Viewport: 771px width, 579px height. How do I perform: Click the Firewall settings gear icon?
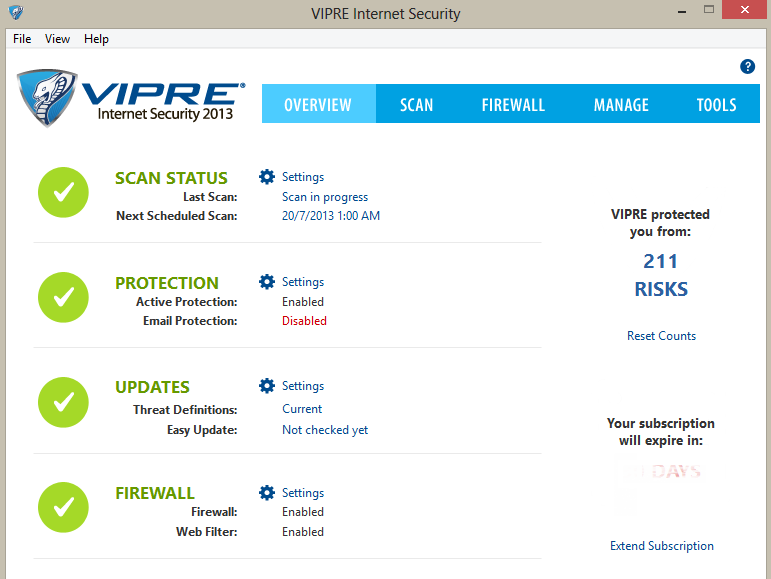coord(267,492)
